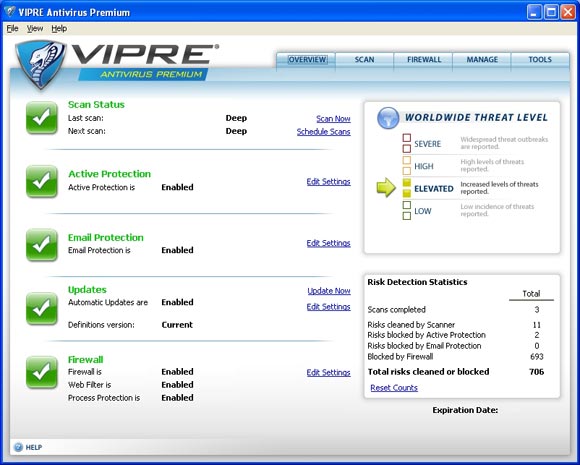
Task: Close the VIPRE Antivirus window
Action: click(x=568, y=12)
